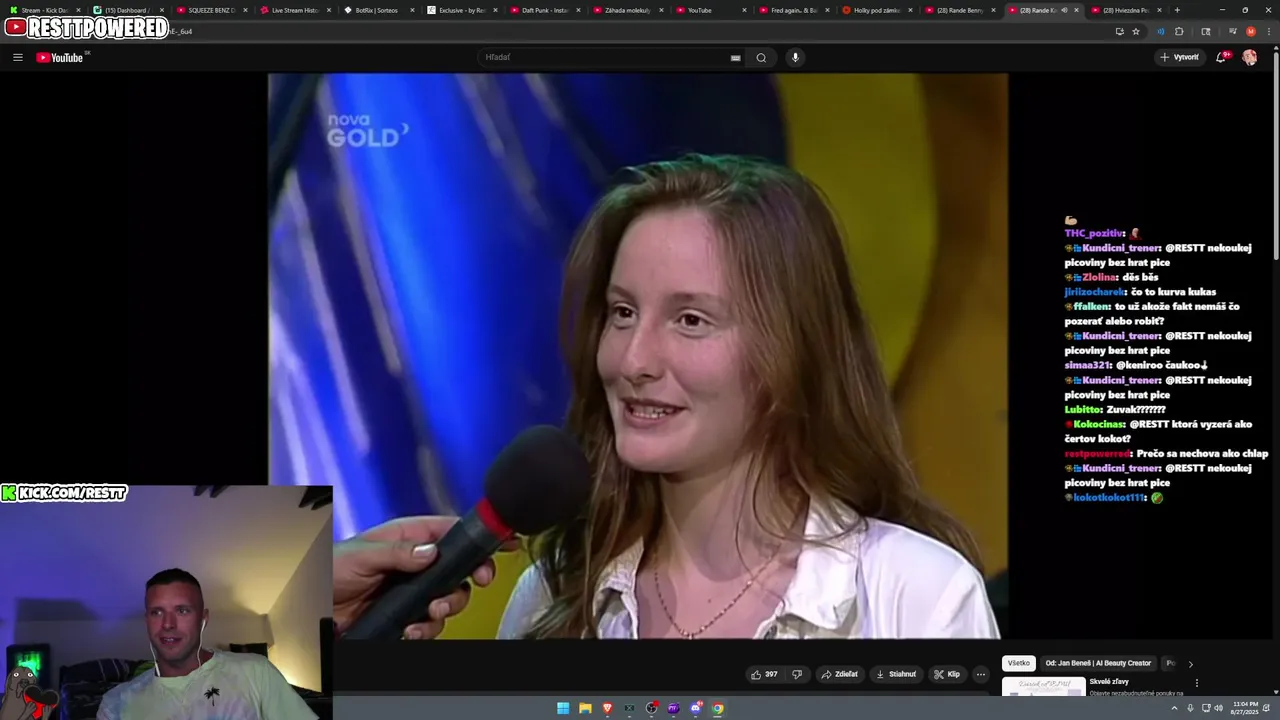1280x720 pixels.
Task: Advance the filter chips with right chevron
Action: pyautogui.click(x=1190, y=664)
